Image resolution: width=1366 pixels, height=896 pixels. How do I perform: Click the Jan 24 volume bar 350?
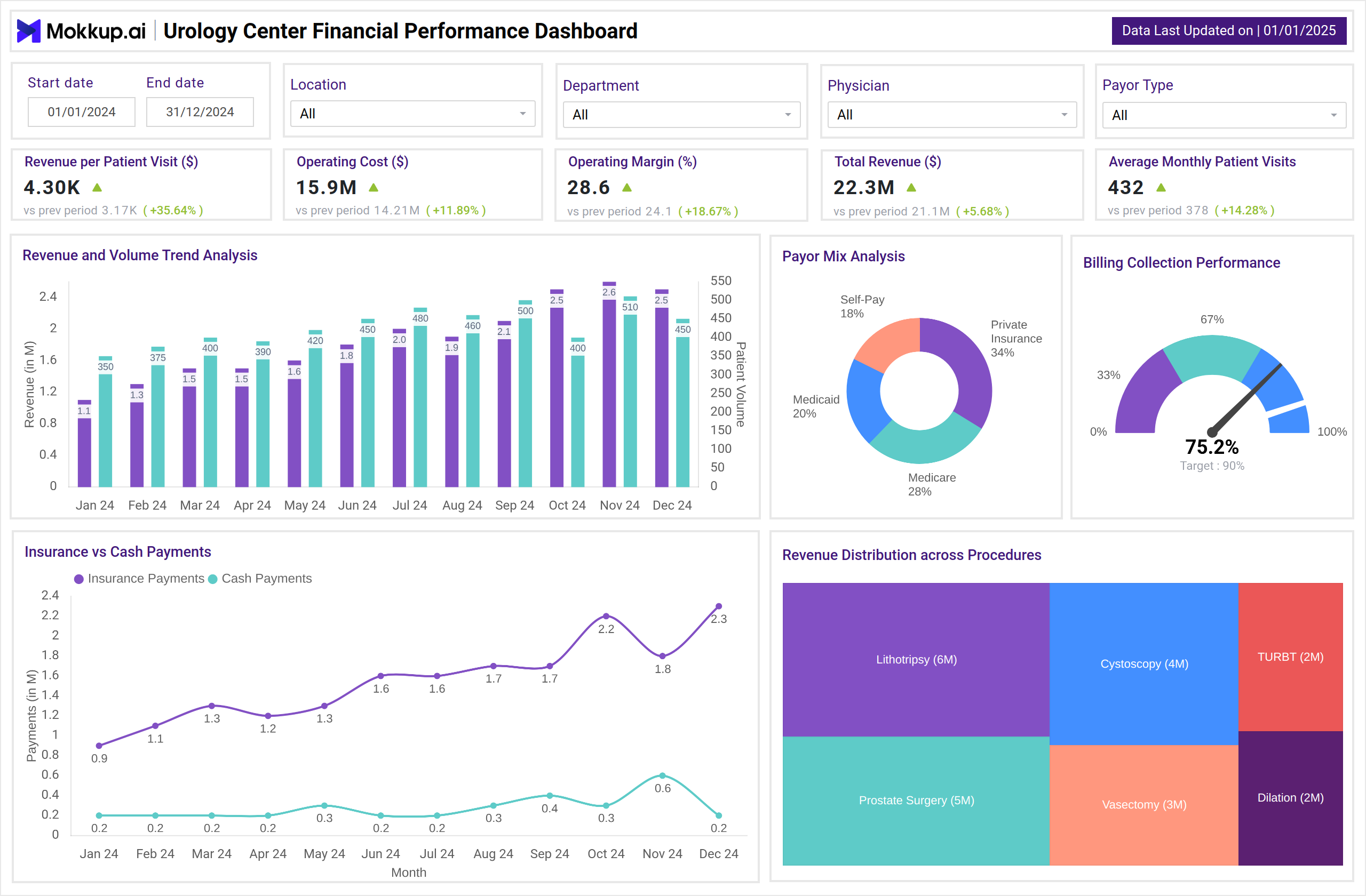point(106,422)
